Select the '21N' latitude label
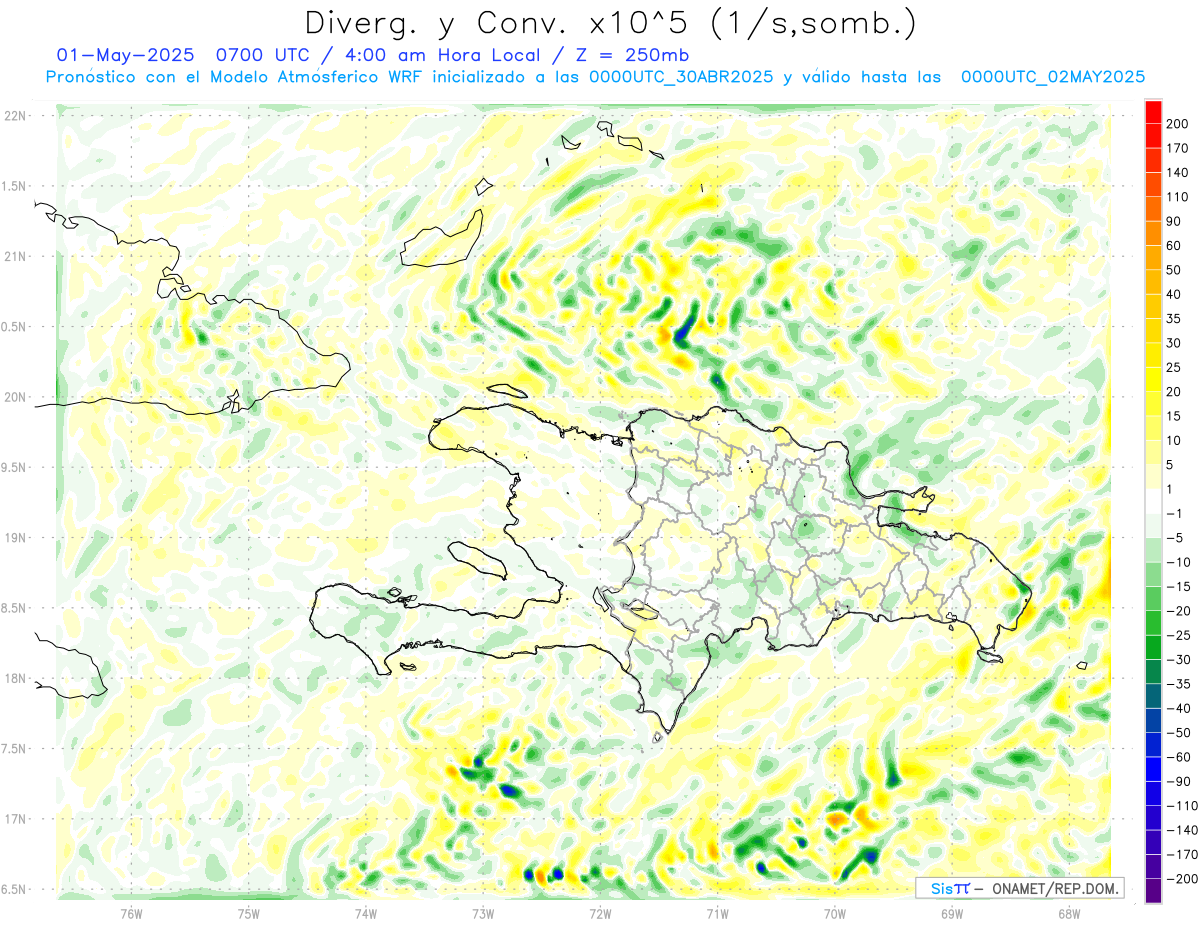Screen dimensions: 1200x927 (x=16, y=256)
